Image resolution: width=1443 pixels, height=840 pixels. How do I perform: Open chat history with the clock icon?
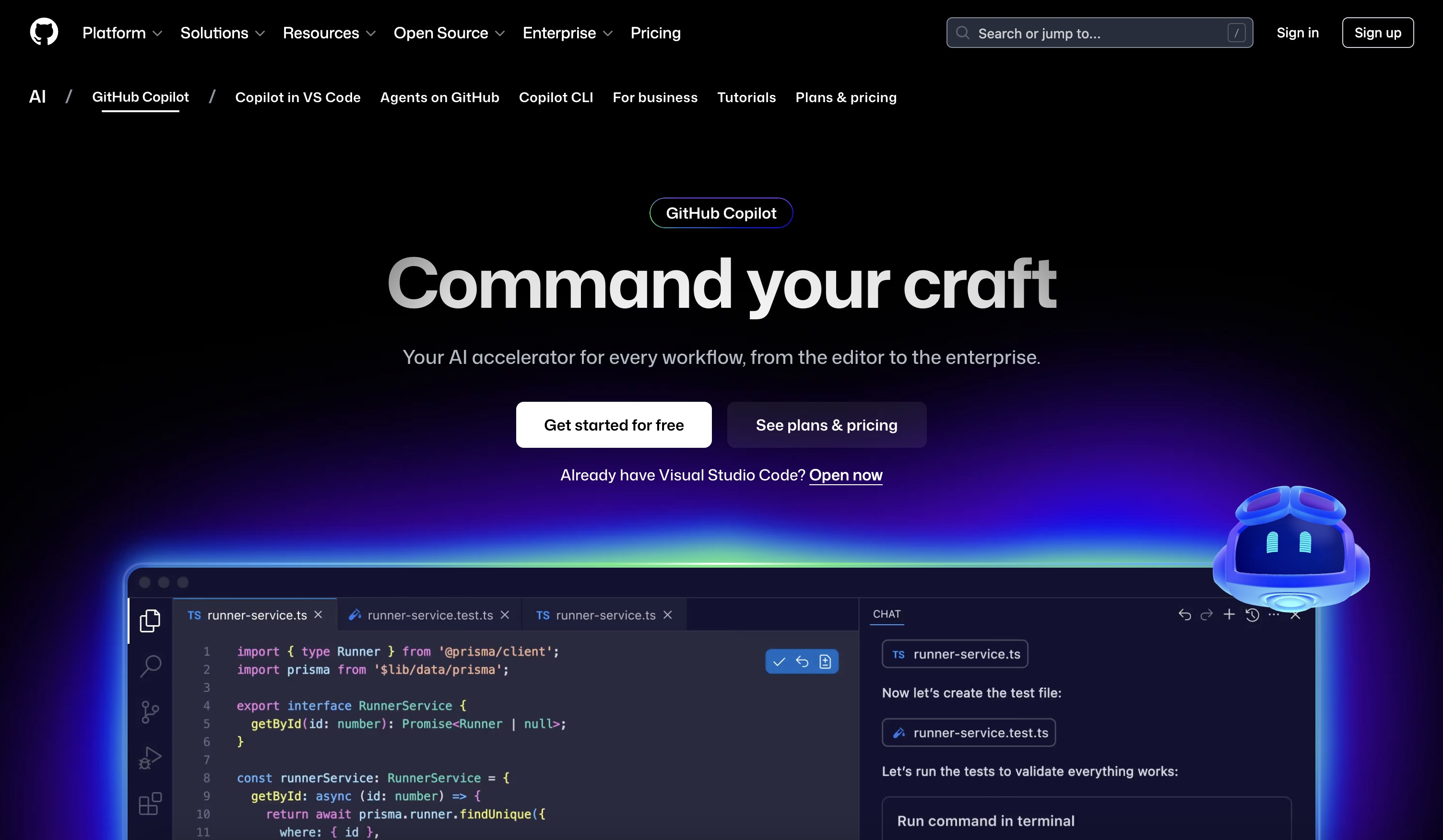1252,615
